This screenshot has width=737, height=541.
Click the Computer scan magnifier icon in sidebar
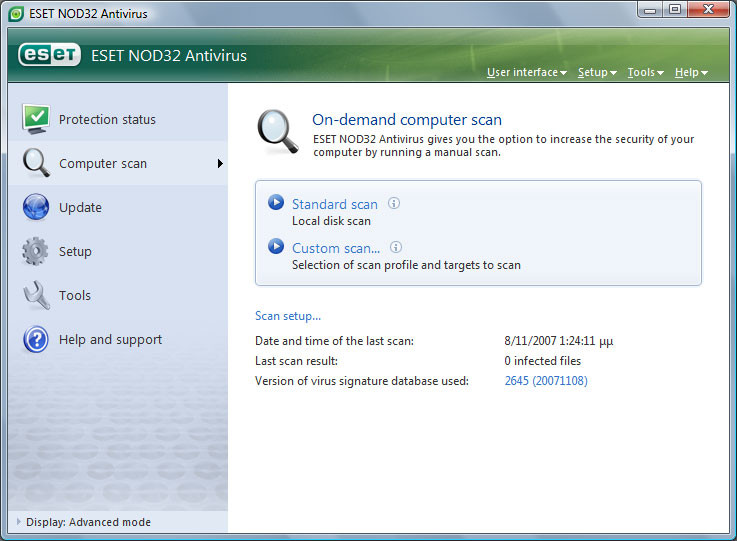(36, 163)
